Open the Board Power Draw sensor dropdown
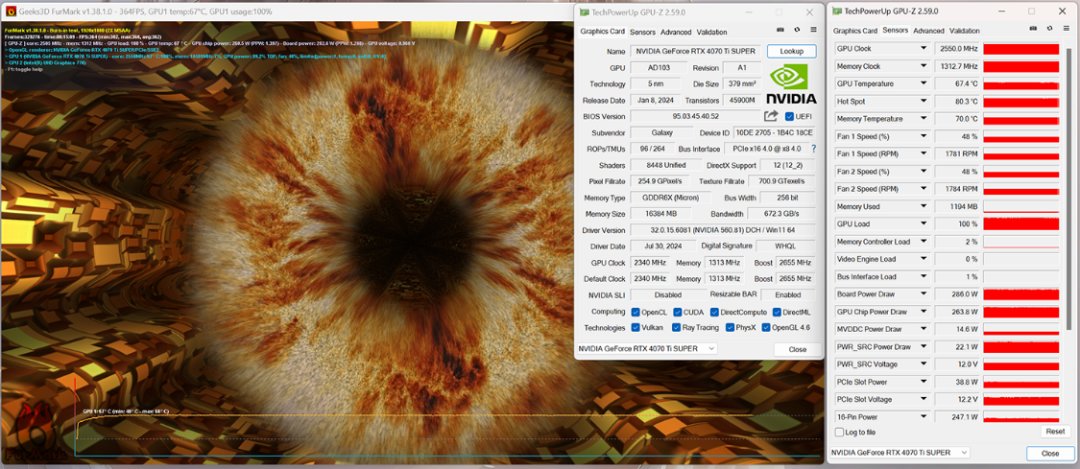Screen dimensions: 1080x469 pyautogui.click(x=925, y=294)
